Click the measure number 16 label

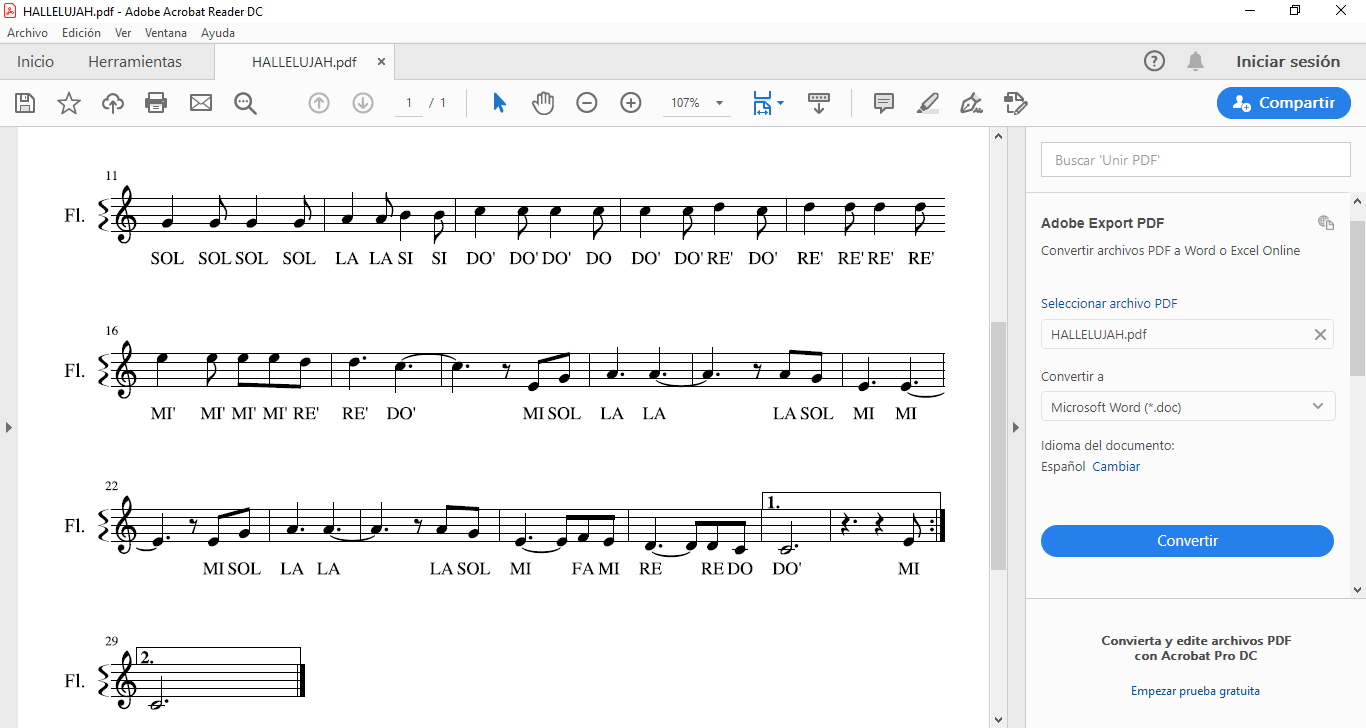click(x=112, y=331)
